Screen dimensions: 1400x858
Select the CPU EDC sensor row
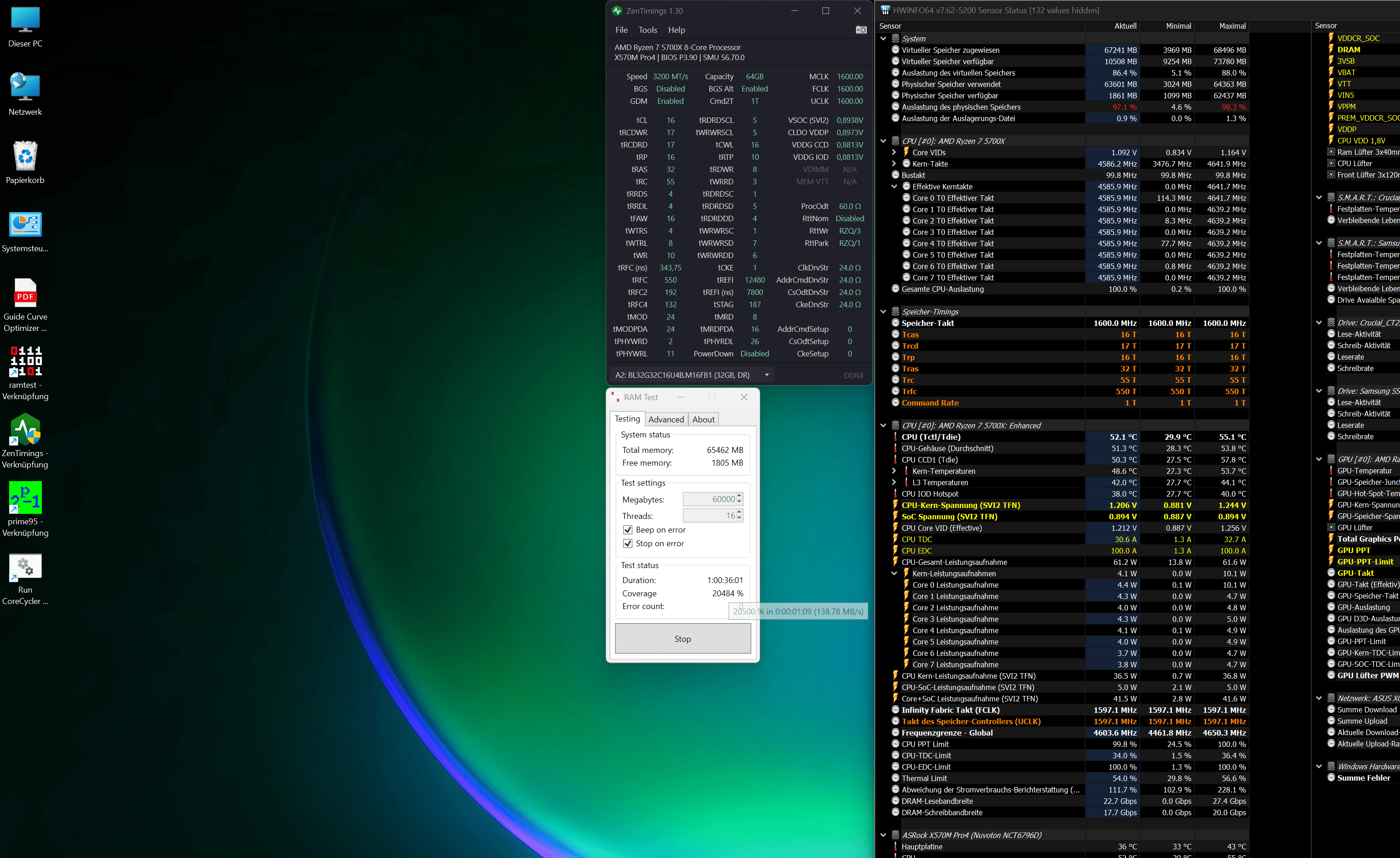click(1063, 551)
